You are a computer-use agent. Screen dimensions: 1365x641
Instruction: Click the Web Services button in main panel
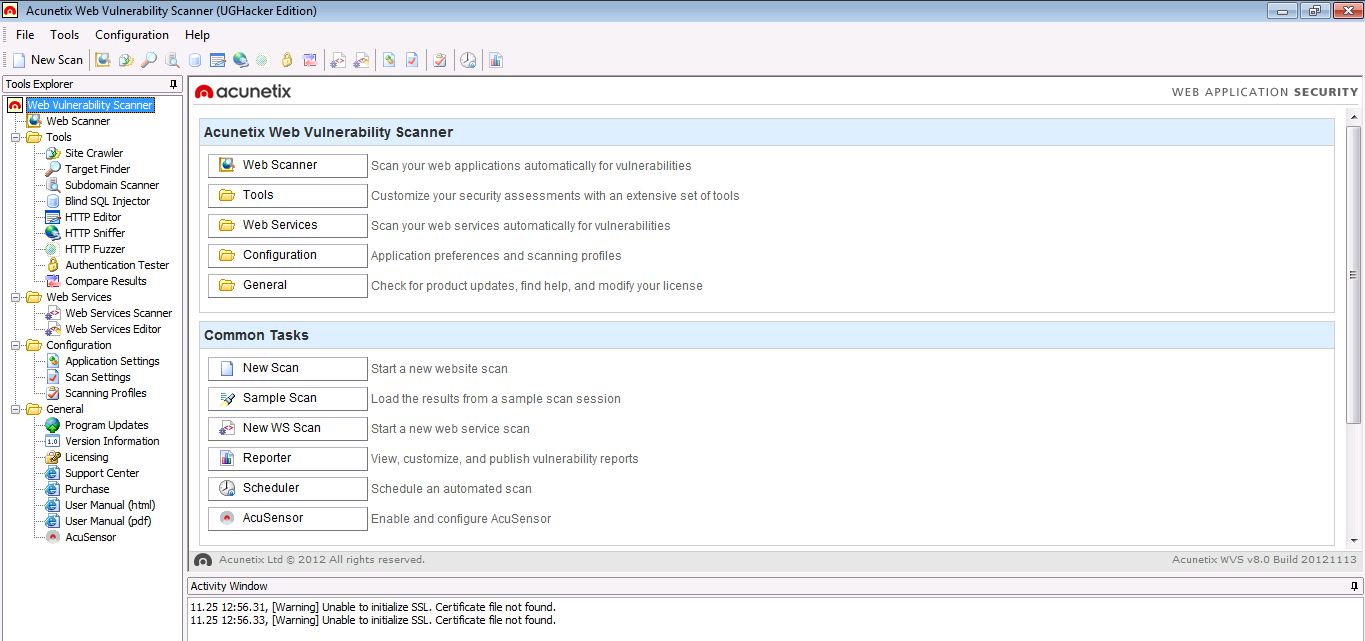[288, 226]
